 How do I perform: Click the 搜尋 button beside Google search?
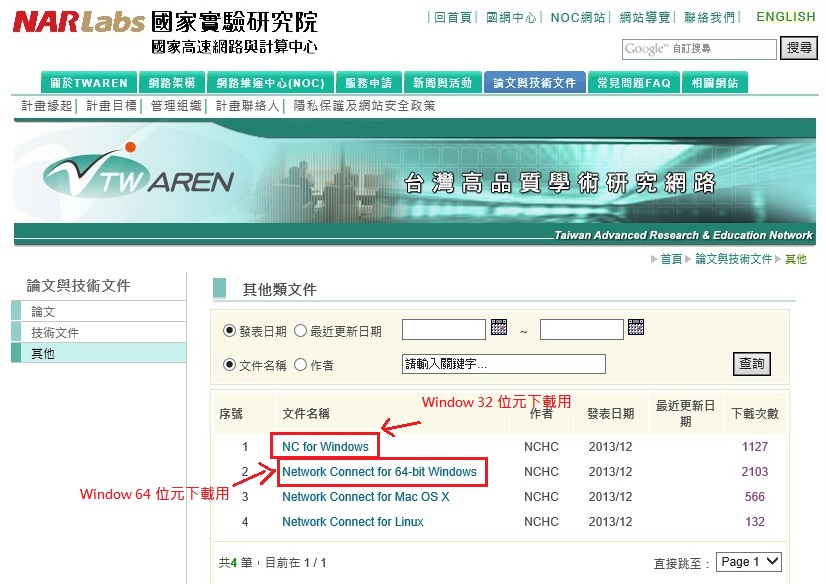tap(799, 48)
